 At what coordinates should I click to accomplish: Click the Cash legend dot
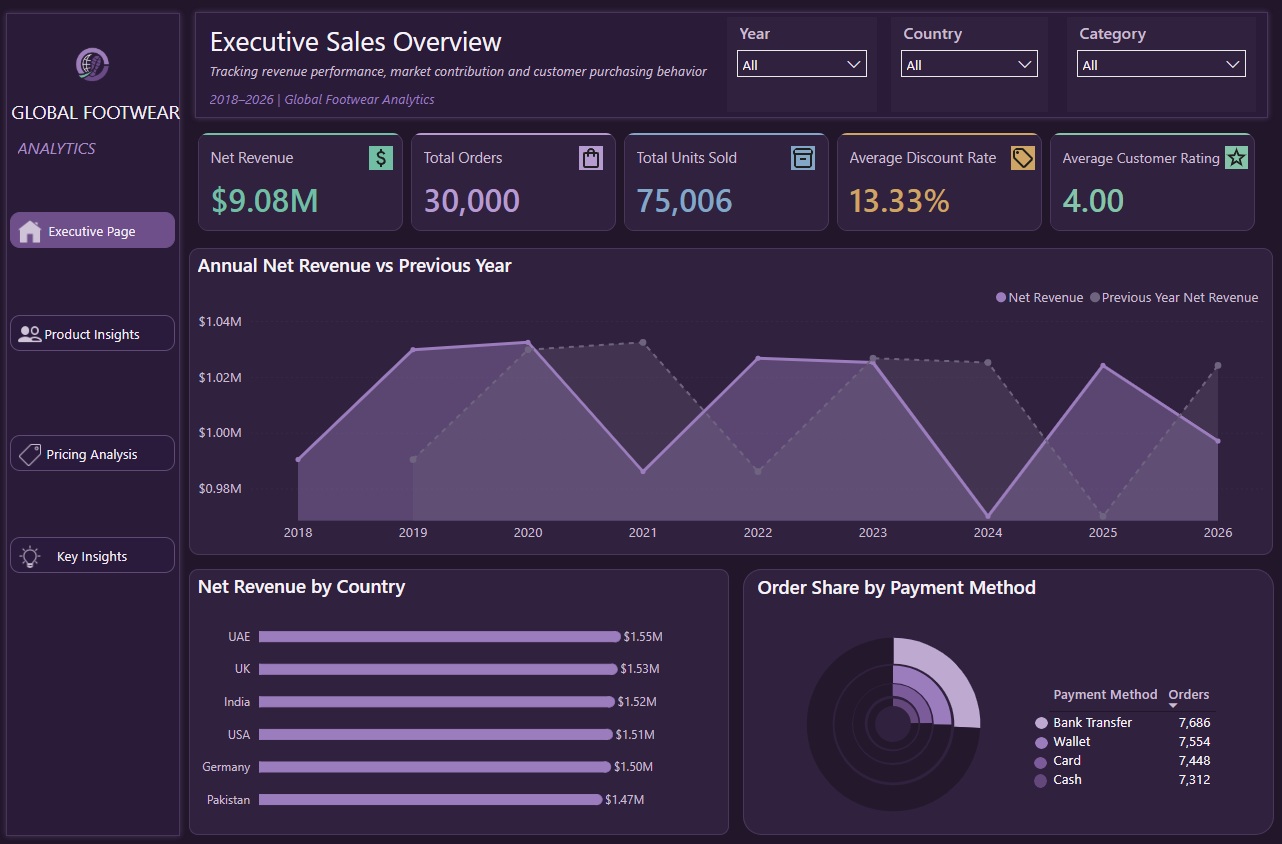[x=1041, y=780]
